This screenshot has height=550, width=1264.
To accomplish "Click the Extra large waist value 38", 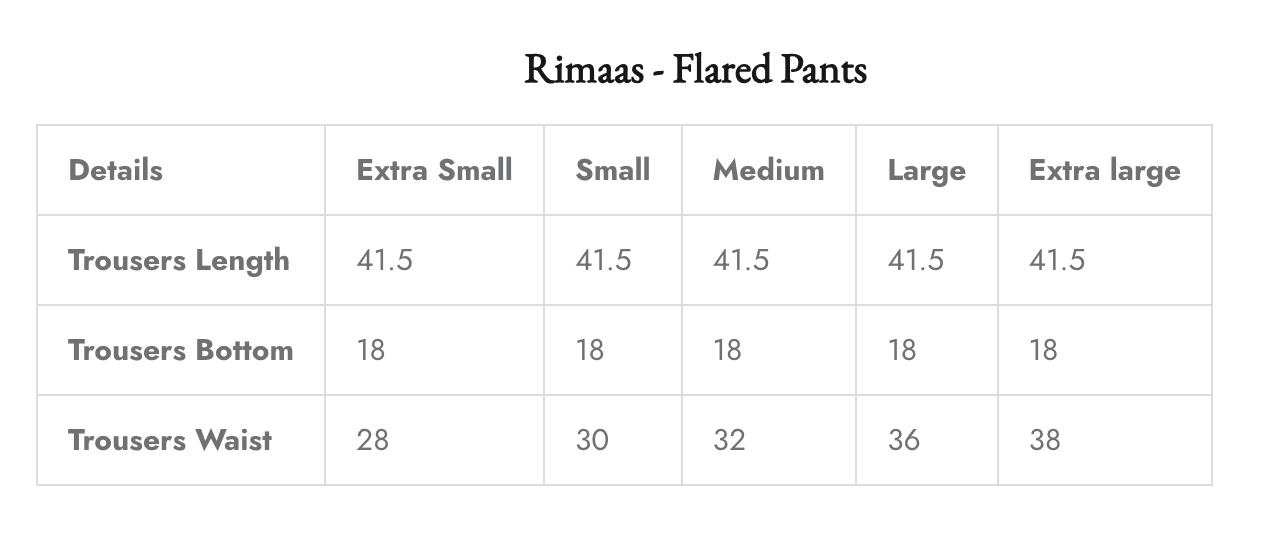I will [1045, 440].
